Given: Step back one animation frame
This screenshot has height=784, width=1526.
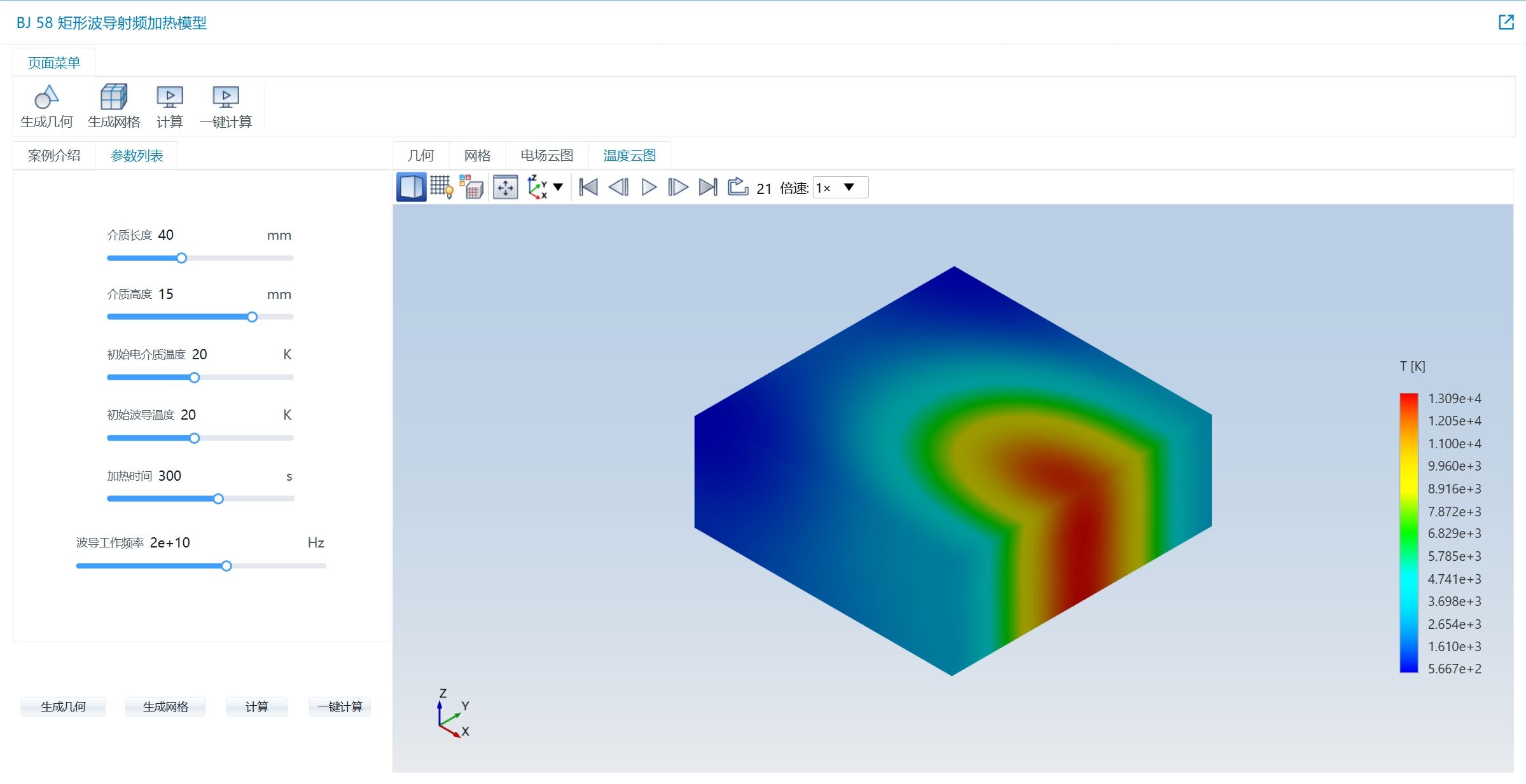Looking at the screenshot, I should [618, 187].
